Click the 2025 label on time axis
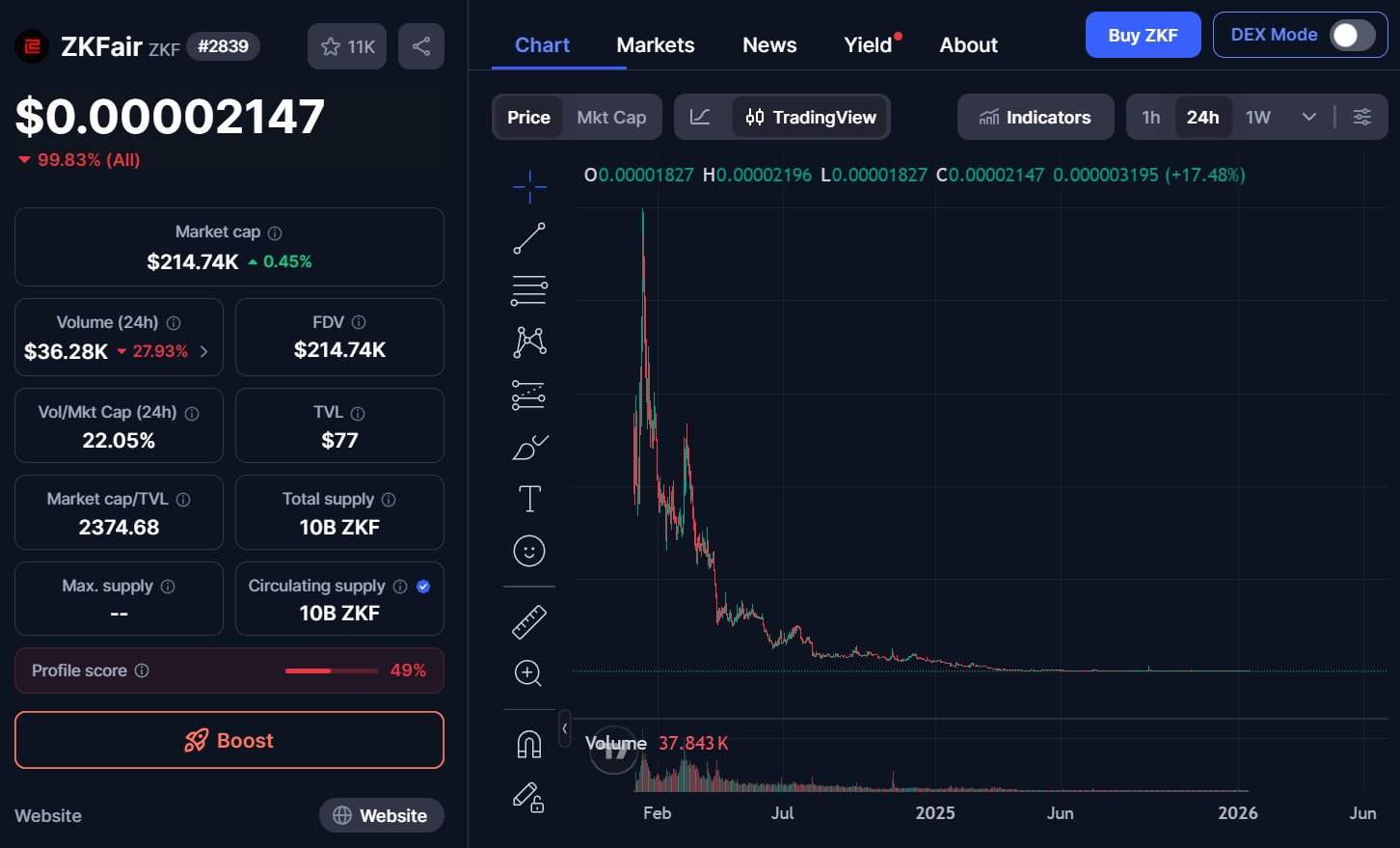 (x=935, y=813)
